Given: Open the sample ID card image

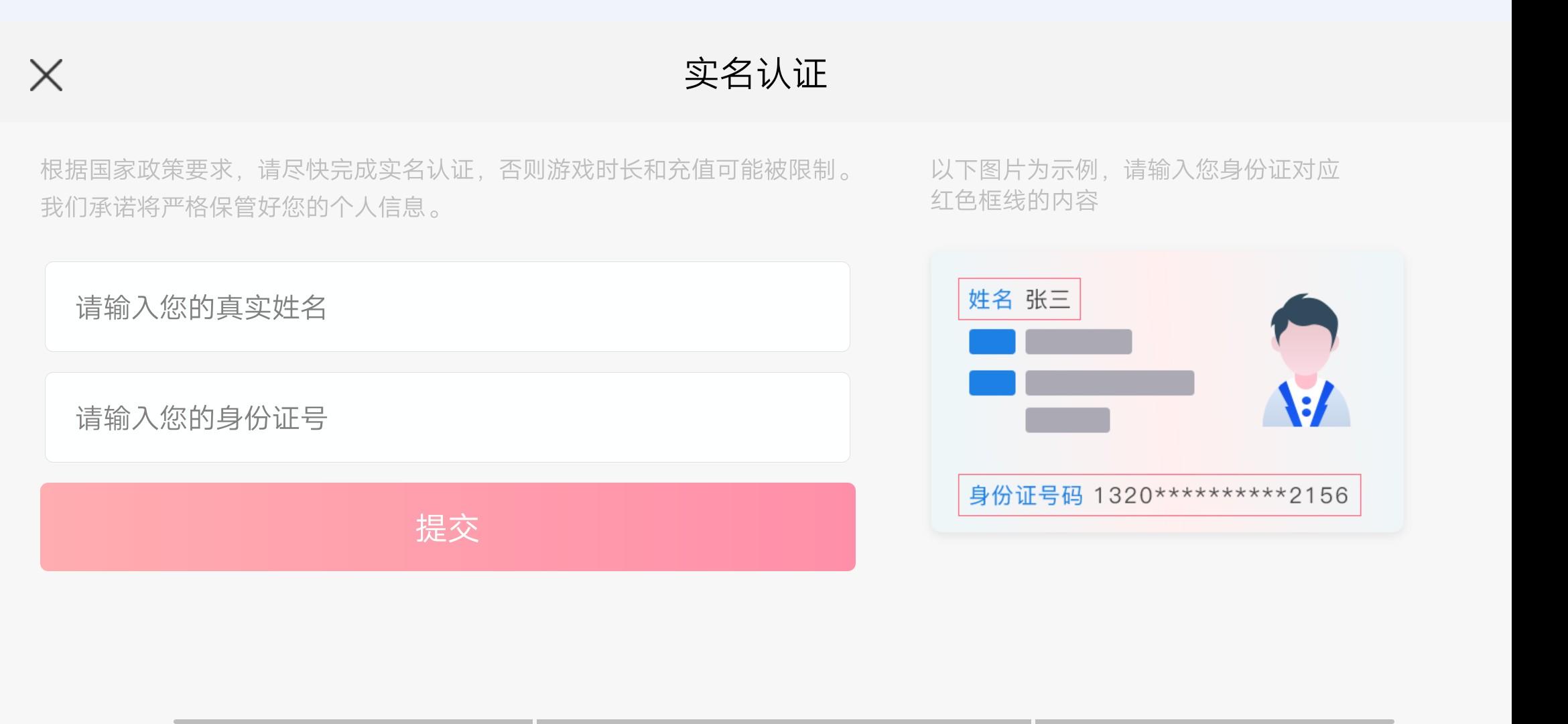Looking at the screenshot, I should pos(1167,391).
